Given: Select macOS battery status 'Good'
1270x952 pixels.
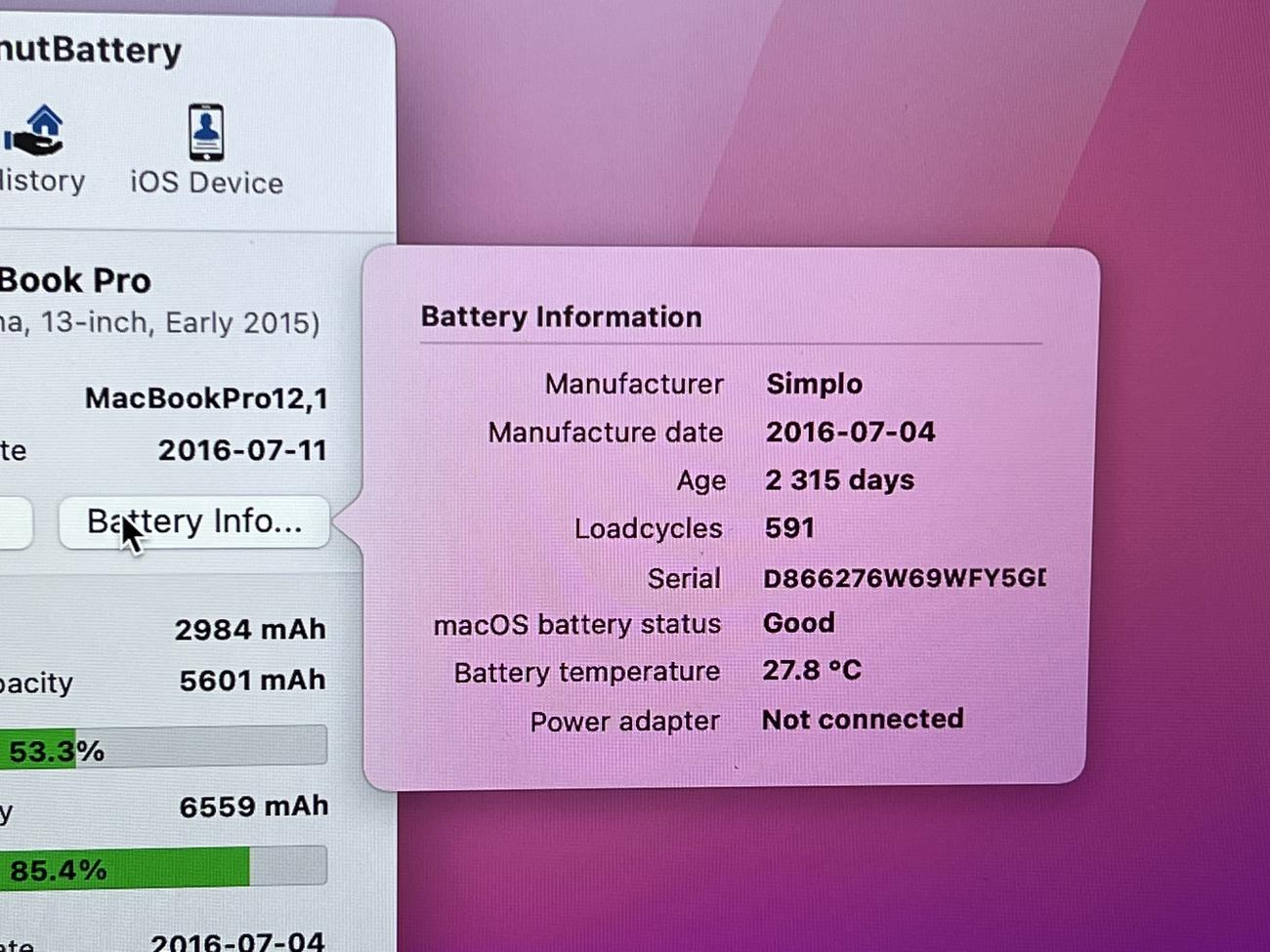Looking at the screenshot, I should click(798, 623).
